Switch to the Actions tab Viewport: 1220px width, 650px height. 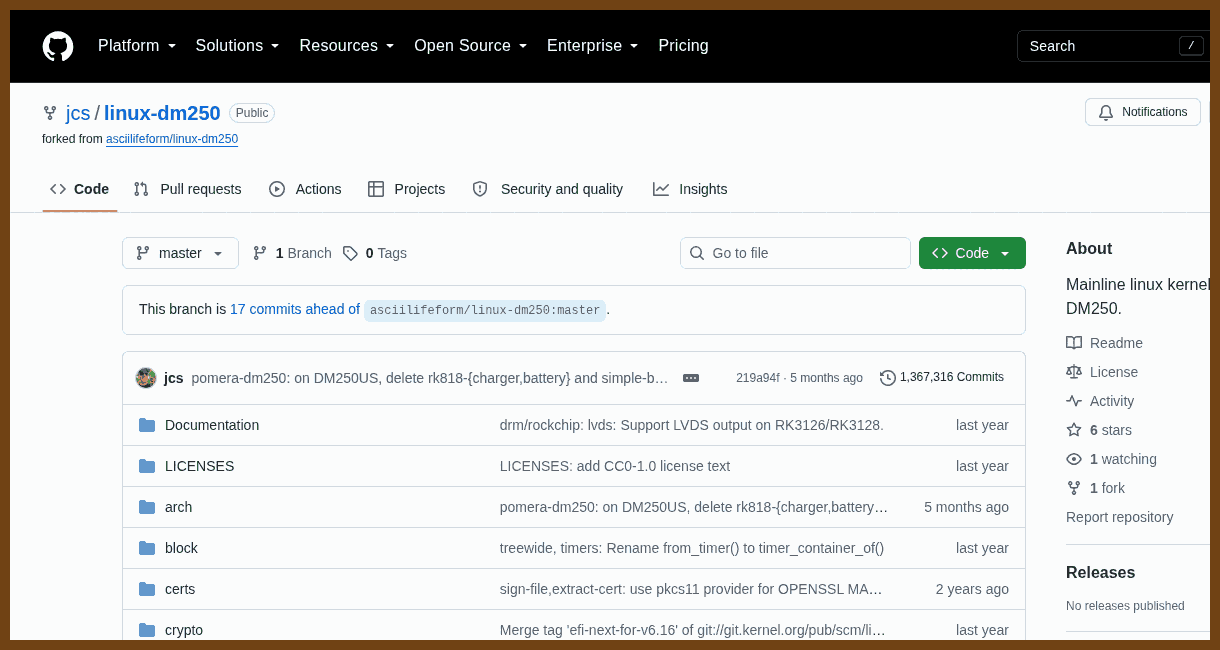(x=305, y=189)
